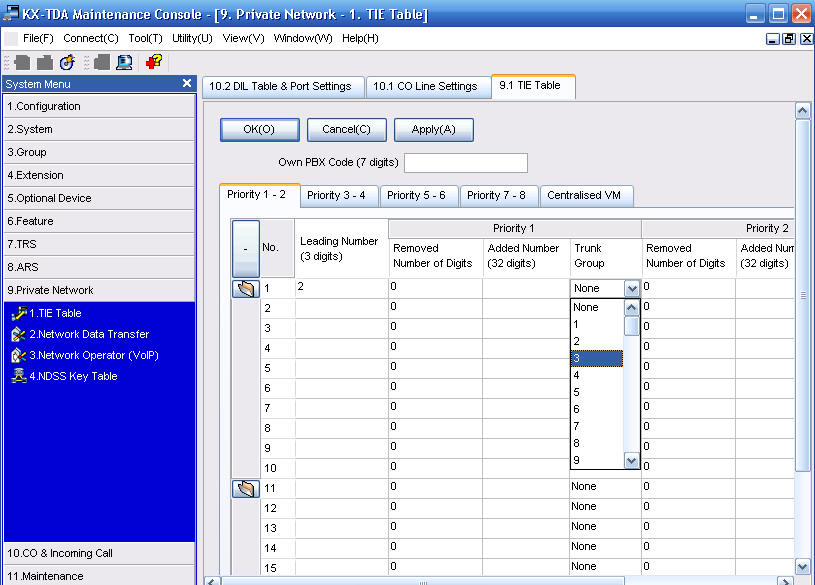Click the Trunk Group None cell in row 13

point(605,527)
